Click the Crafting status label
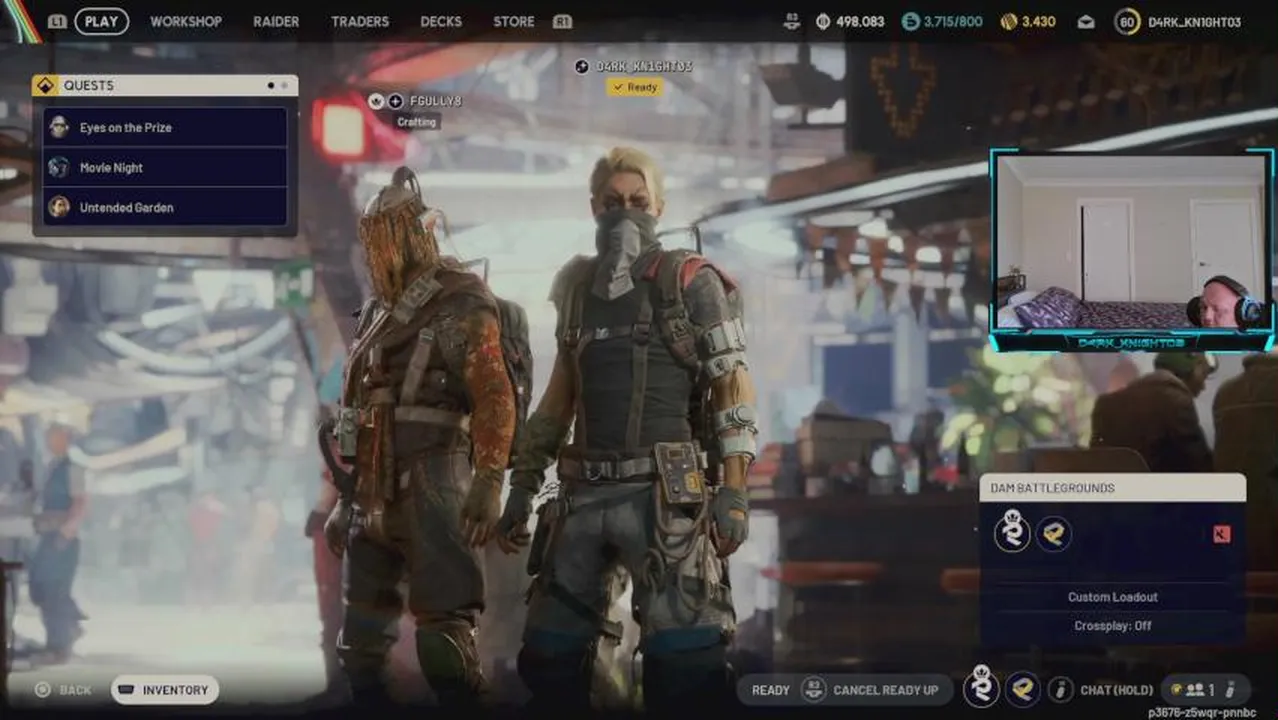The width and height of the screenshot is (1278, 720). click(417, 122)
